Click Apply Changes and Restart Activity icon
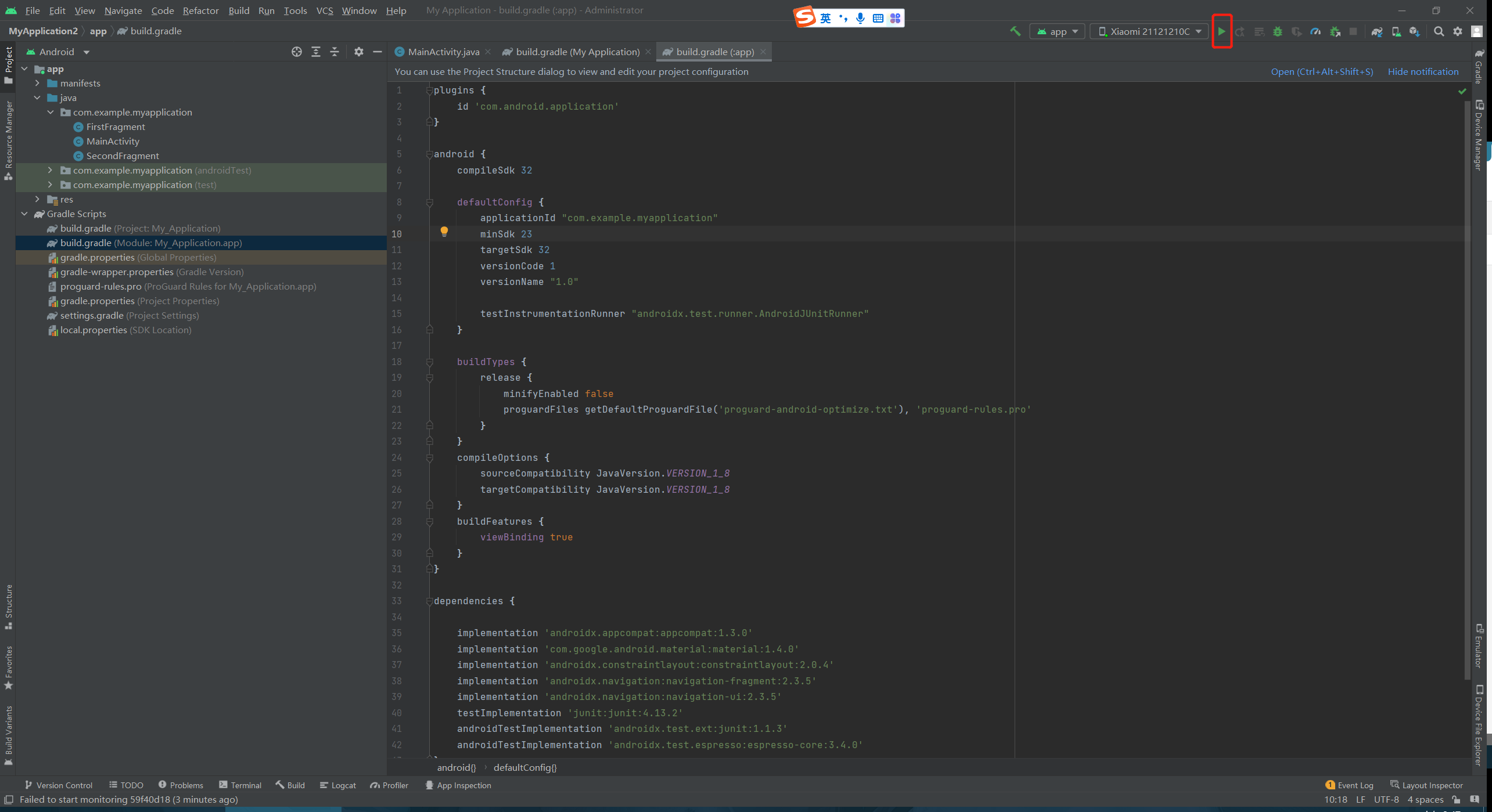Viewport: 1492px width, 812px height. [x=1240, y=31]
